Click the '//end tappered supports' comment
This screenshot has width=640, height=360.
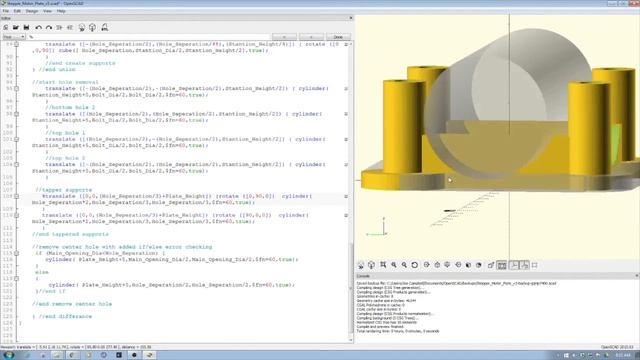point(70,234)
